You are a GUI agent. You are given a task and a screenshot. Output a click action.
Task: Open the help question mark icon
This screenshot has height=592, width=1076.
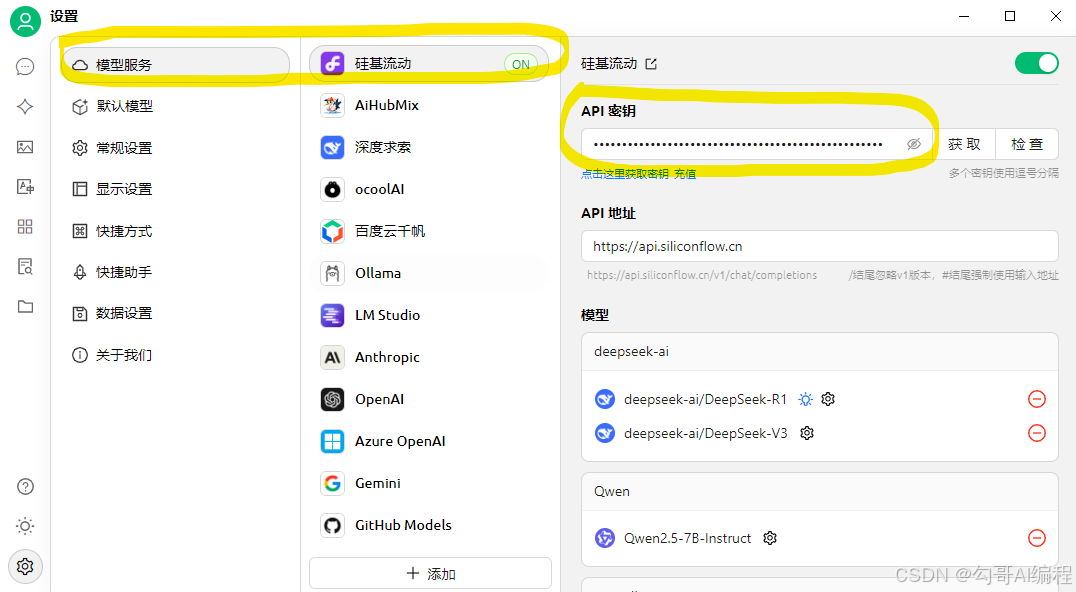[25, 486]
